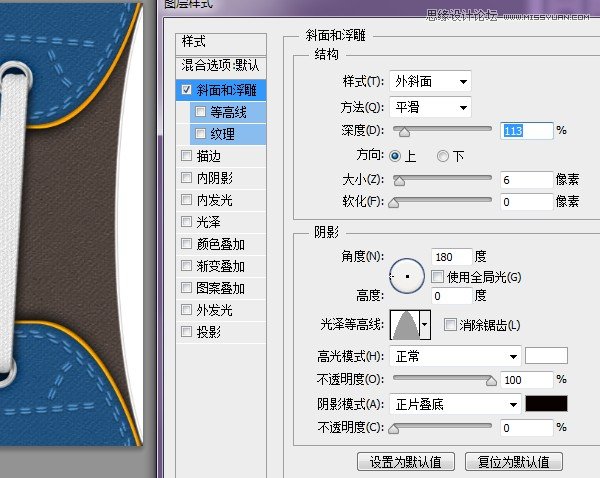Open the white highlight color swatch
Screen dimensions: 600x478
pyautogui.click(x=546, y=356)
